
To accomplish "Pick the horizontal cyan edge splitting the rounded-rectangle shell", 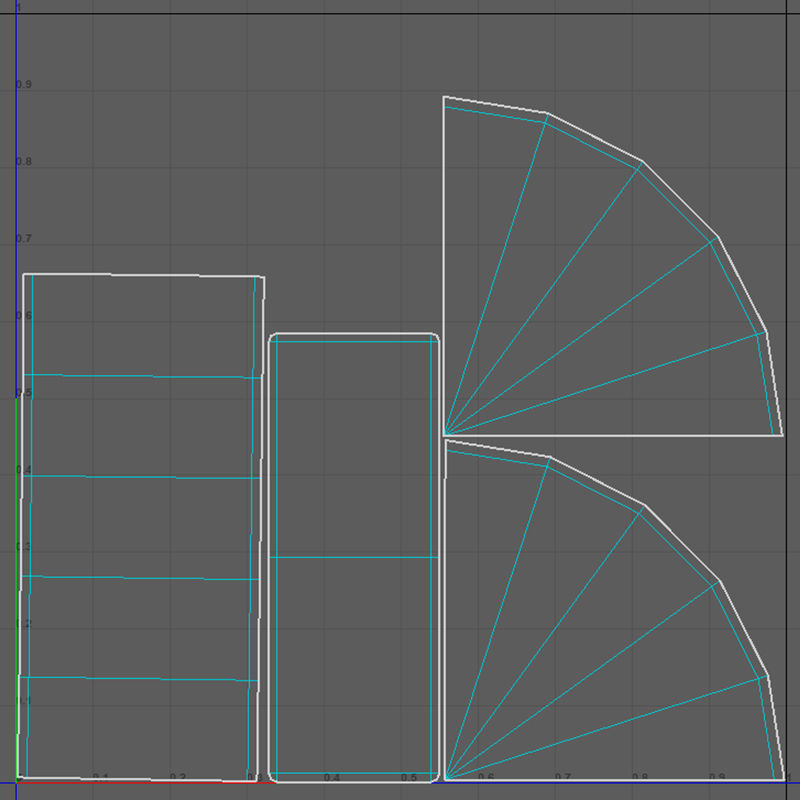I will (x=354, y=558).
